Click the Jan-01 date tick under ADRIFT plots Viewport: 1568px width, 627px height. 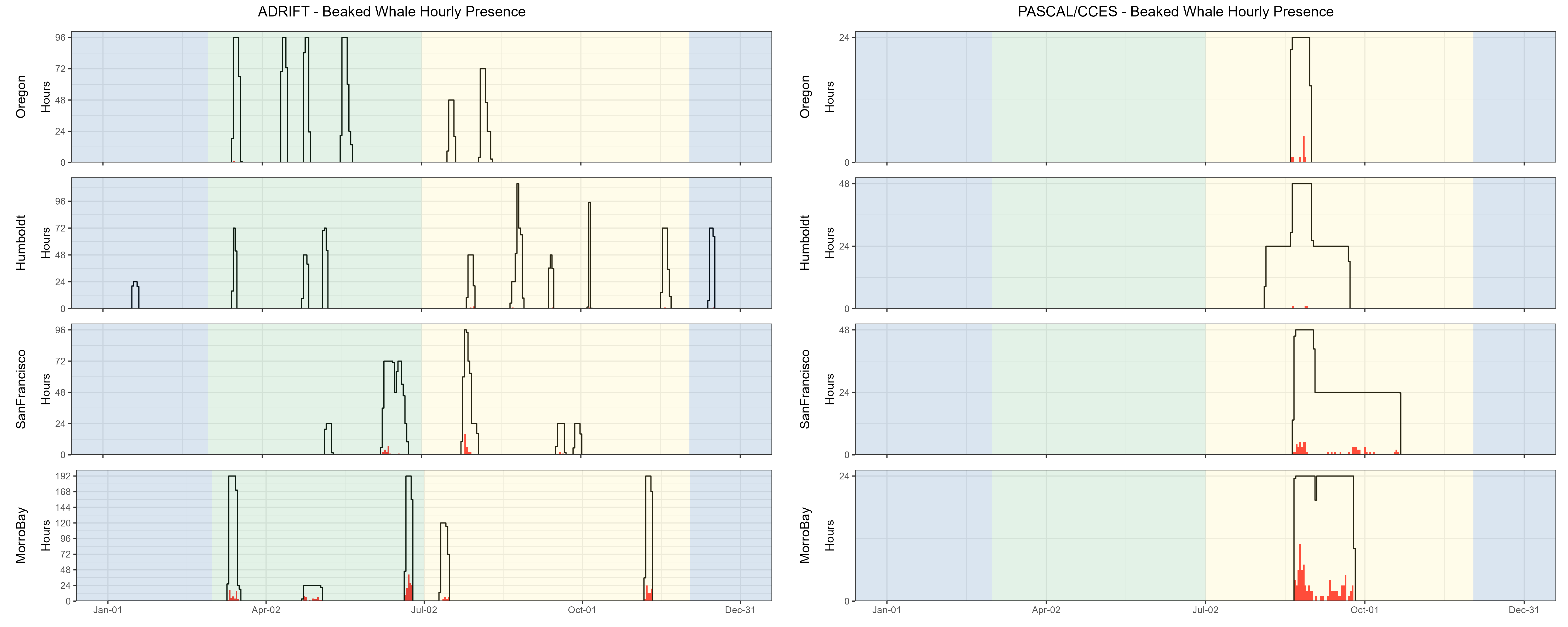pos(108,610)
